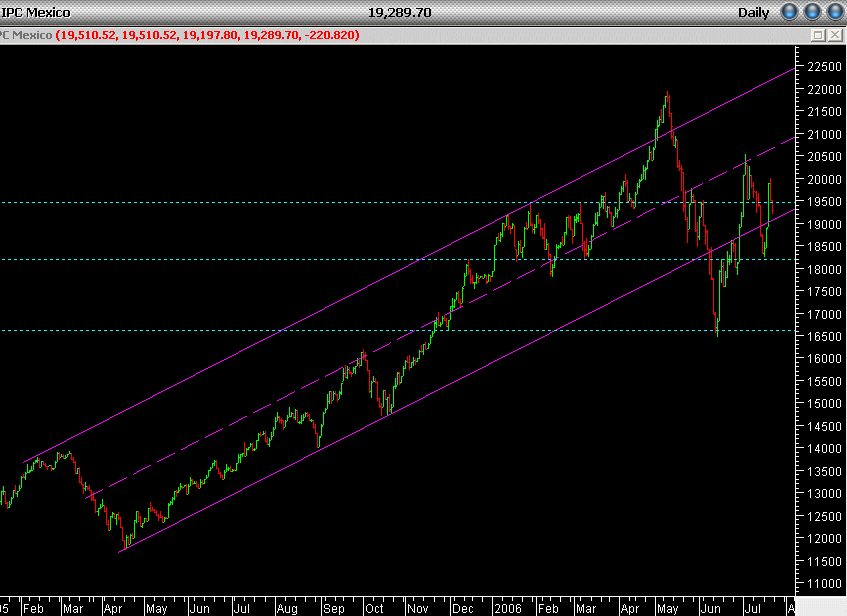Click the 19000 price axis label
The width and height of the screenshot is (847, 616).
824,224
